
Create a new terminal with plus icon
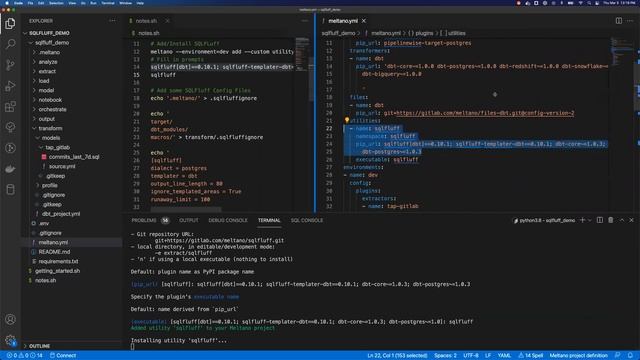pos(582,220)
